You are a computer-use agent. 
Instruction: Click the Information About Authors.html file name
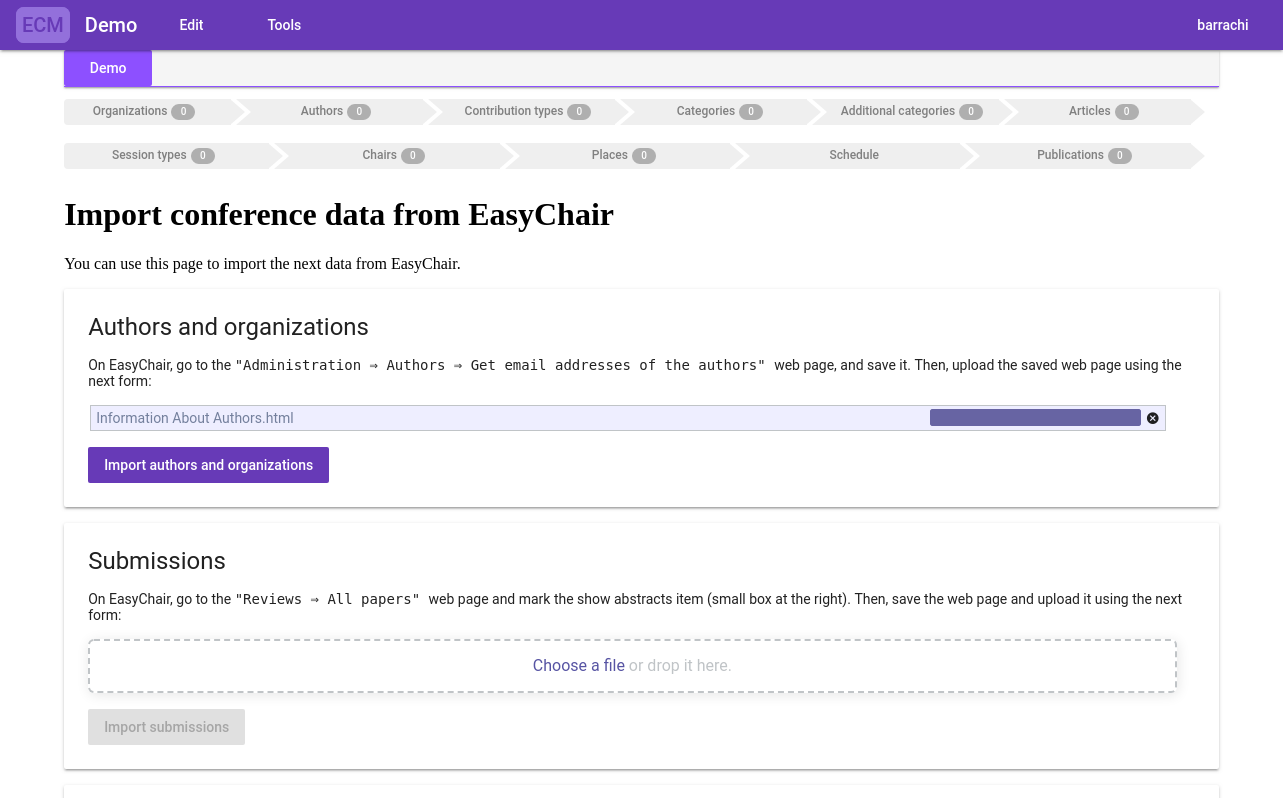click(x=195, y=418)
